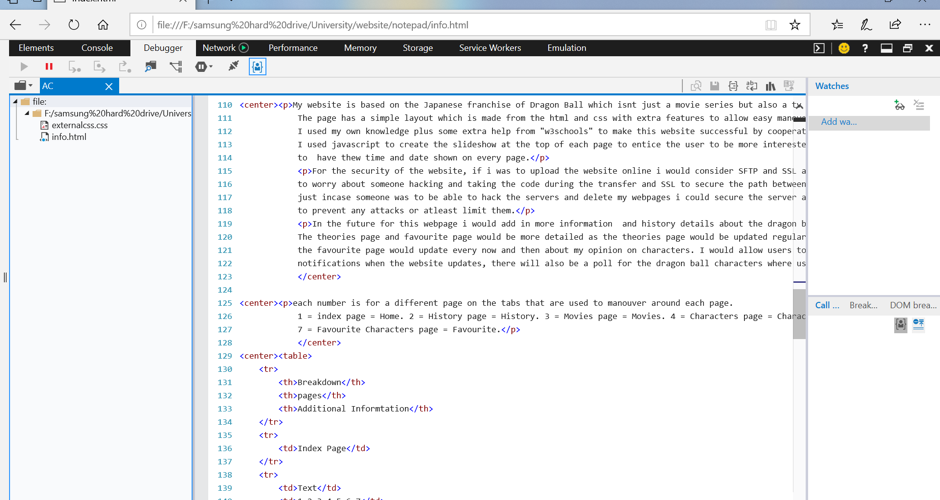This screenshot has height=500, width=940.
Task: Switch to the Storage tab
Action: point(418,48)
